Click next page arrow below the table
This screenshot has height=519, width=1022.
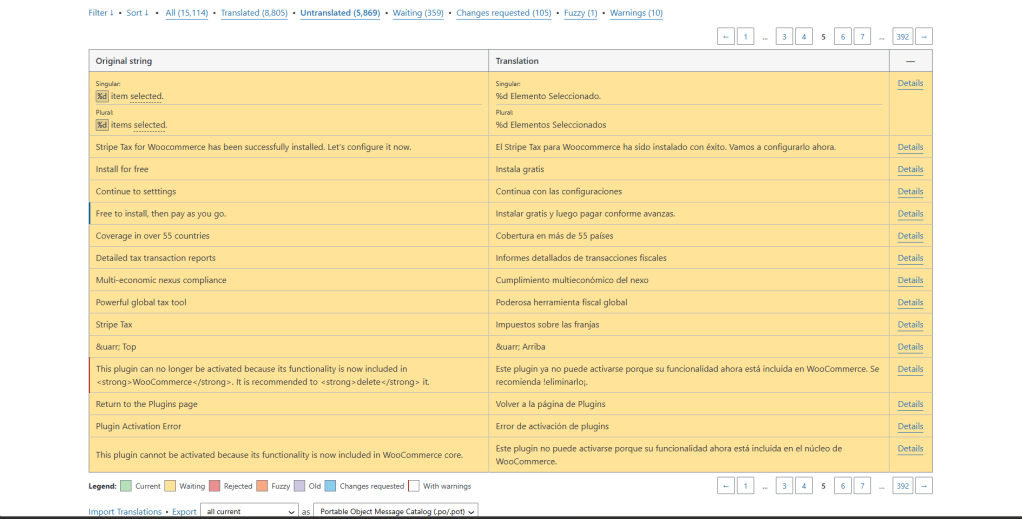[924, 486]
